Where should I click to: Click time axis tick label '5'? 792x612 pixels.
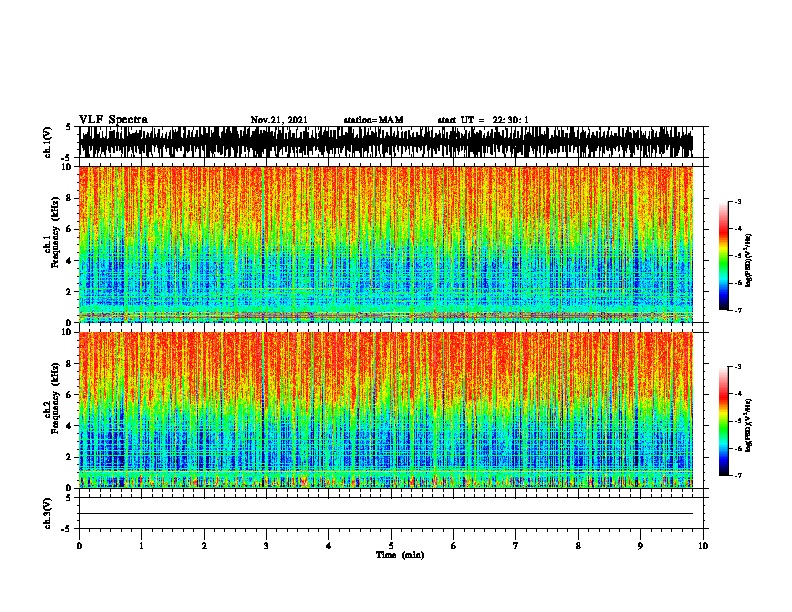(x=391, y=546)
